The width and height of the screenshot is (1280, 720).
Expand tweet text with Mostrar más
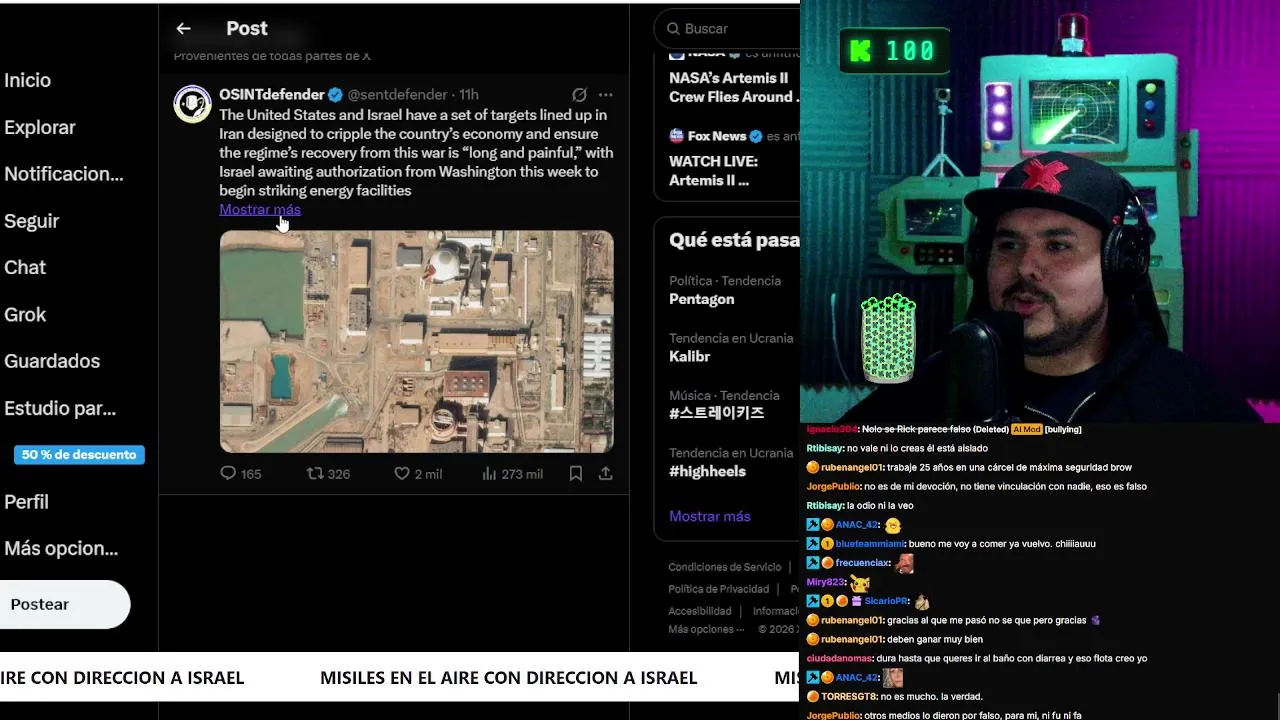pos(260,209)
